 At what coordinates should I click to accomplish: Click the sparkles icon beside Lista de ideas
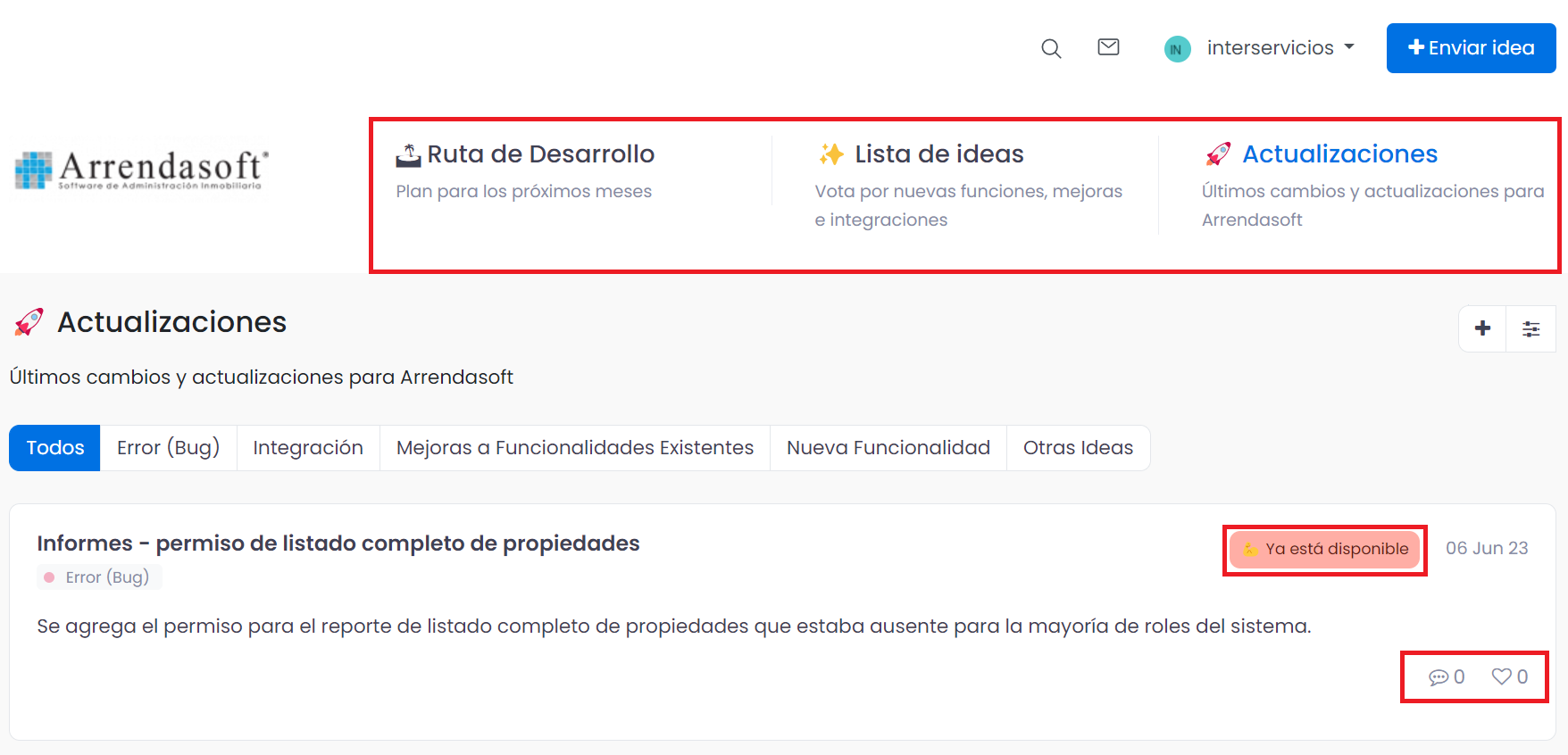point(830,154)
